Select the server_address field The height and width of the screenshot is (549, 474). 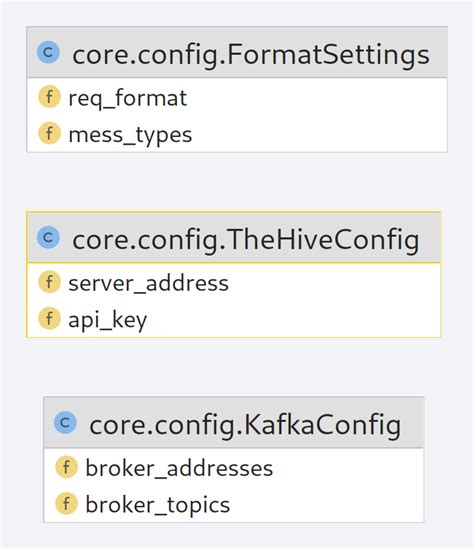pyautogui.click(x=234, y=282)
